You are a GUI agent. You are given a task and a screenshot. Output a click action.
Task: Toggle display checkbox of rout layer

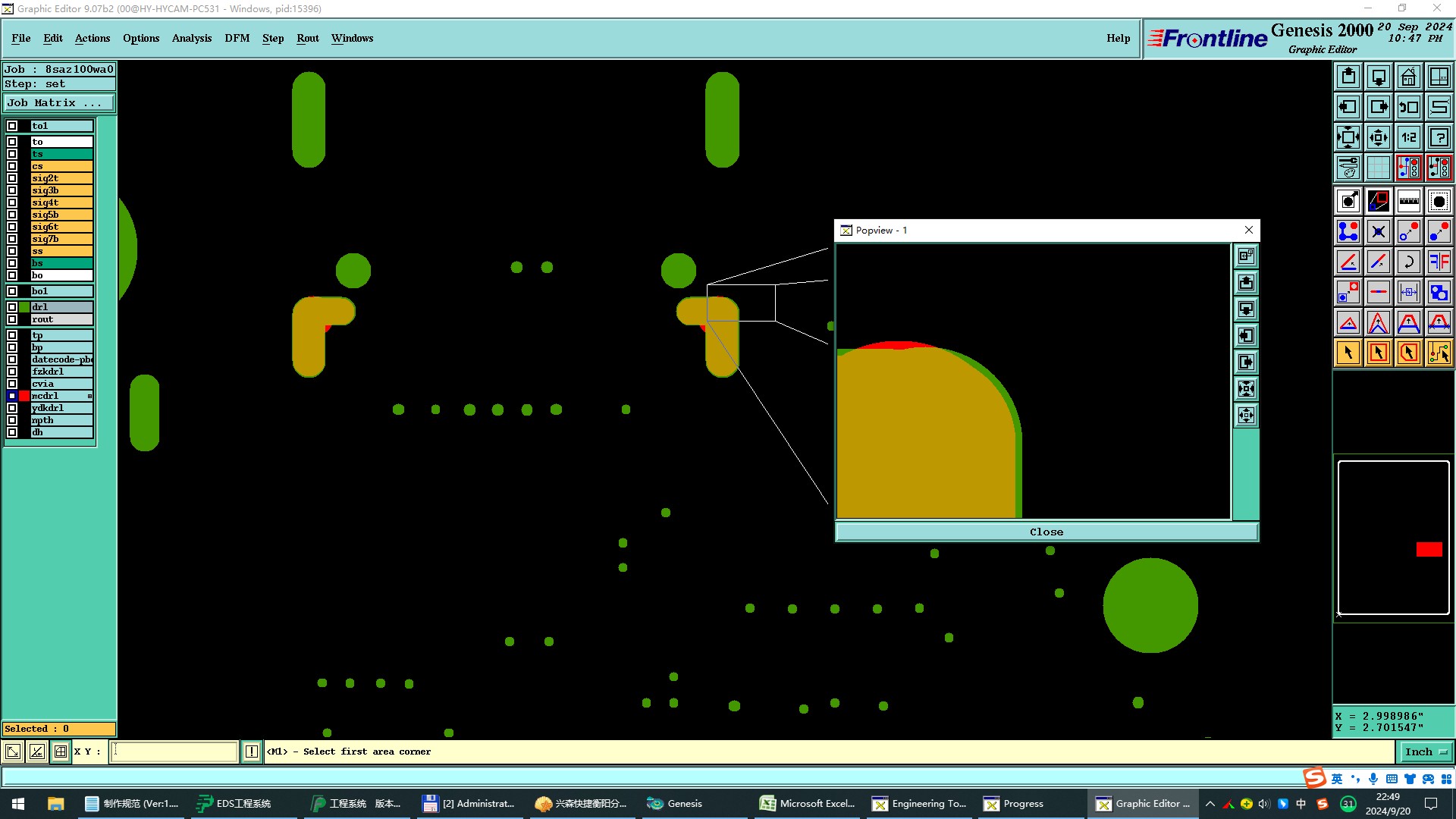tap(12, 319)
